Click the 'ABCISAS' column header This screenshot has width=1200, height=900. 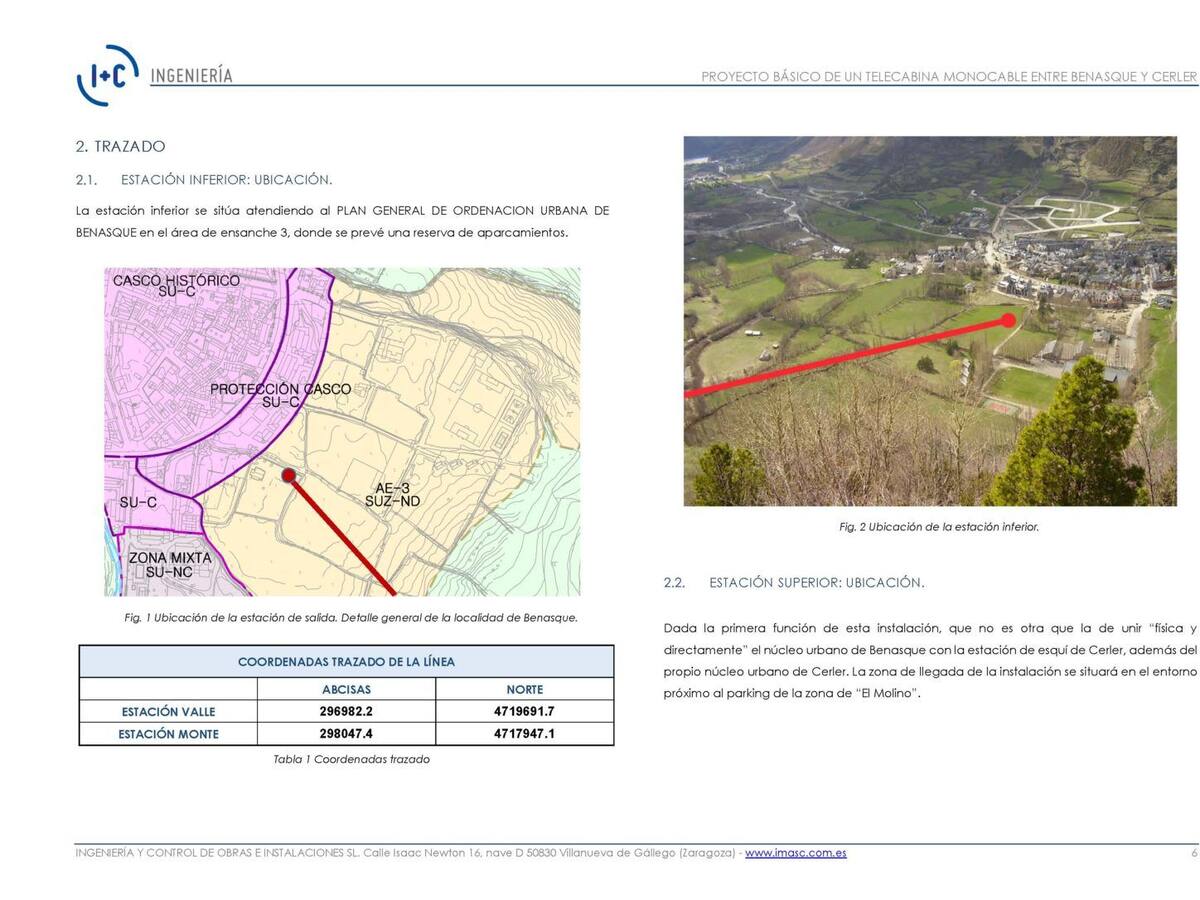point(346,689)
